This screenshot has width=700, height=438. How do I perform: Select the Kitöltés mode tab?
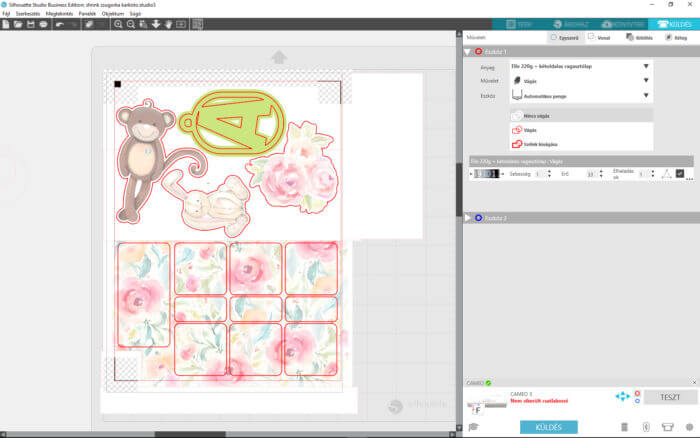point(639,38)
